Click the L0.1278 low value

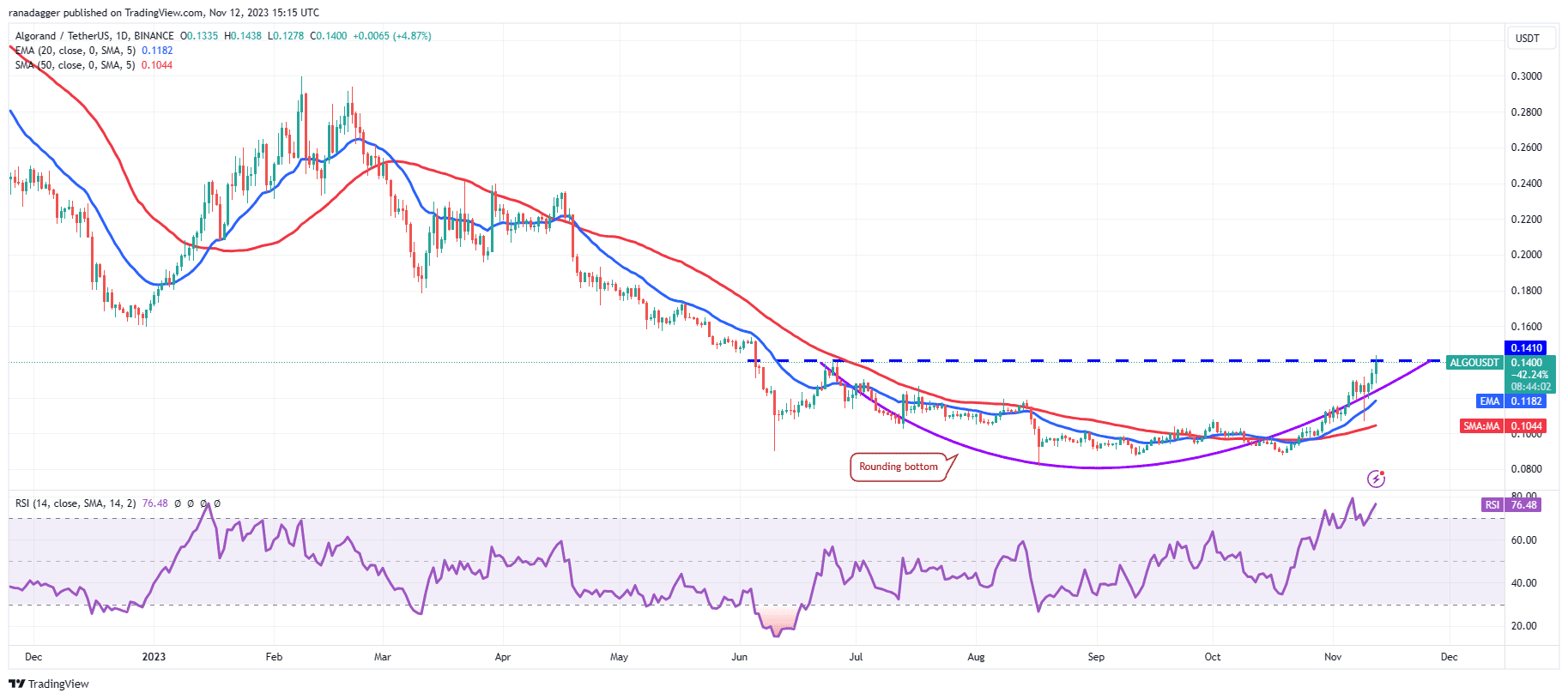pyautogui.click(x=286, y=36)
